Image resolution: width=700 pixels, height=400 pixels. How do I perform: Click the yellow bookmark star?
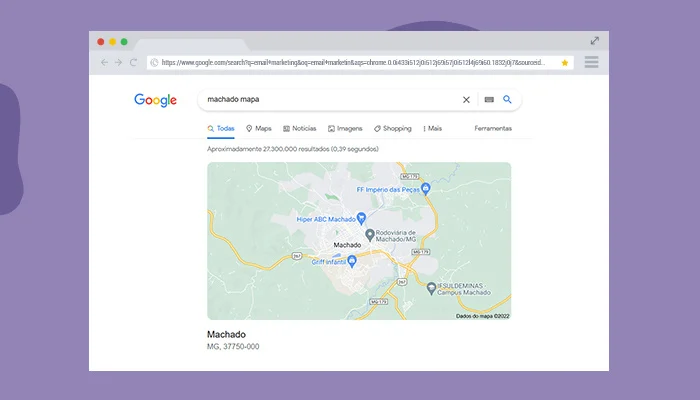click(x=565, y=63)
